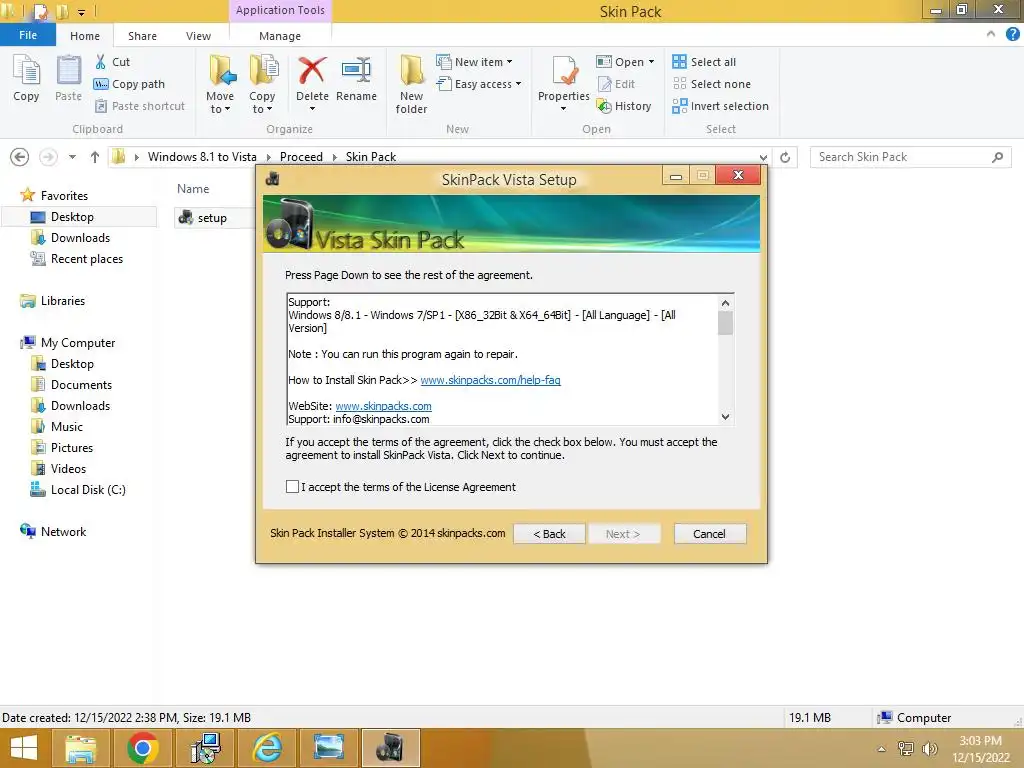Expand the New item dropdown
The height and width of the screenshot is (768, 1024).
point(509,62)
